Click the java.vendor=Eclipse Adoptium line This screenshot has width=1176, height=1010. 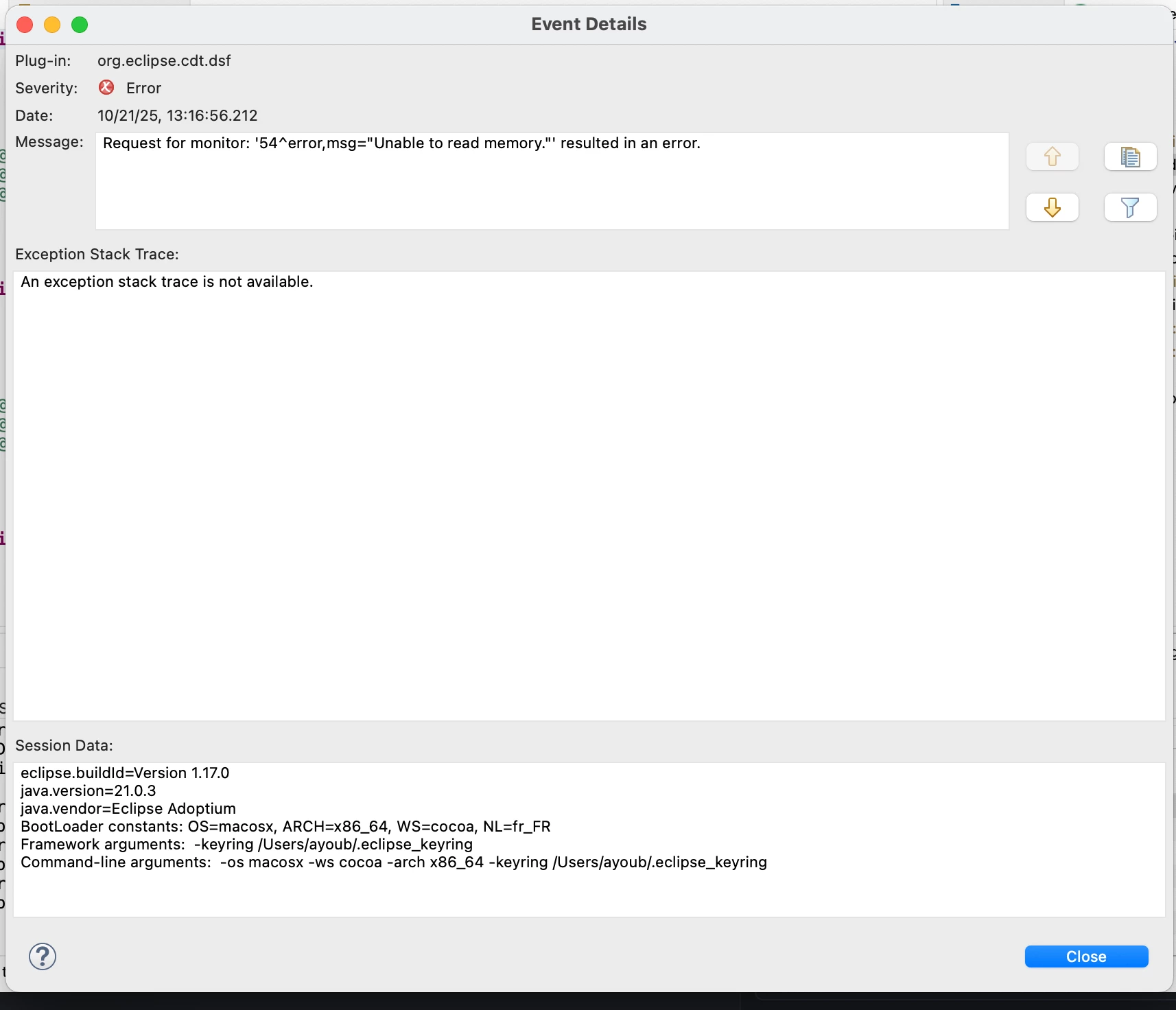click(128, 808)
